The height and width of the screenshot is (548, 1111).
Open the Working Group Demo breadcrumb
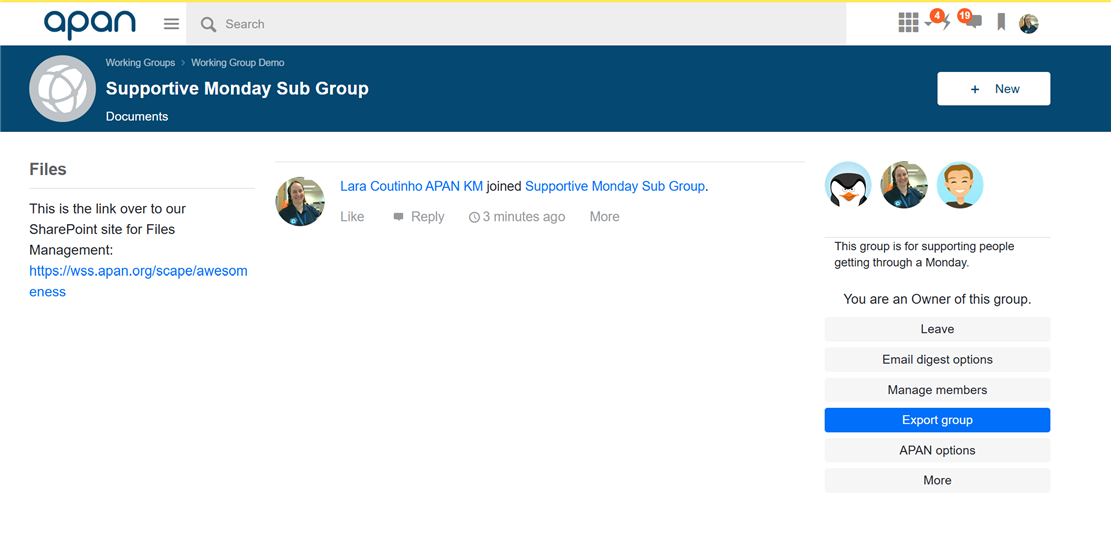[237, 62]
